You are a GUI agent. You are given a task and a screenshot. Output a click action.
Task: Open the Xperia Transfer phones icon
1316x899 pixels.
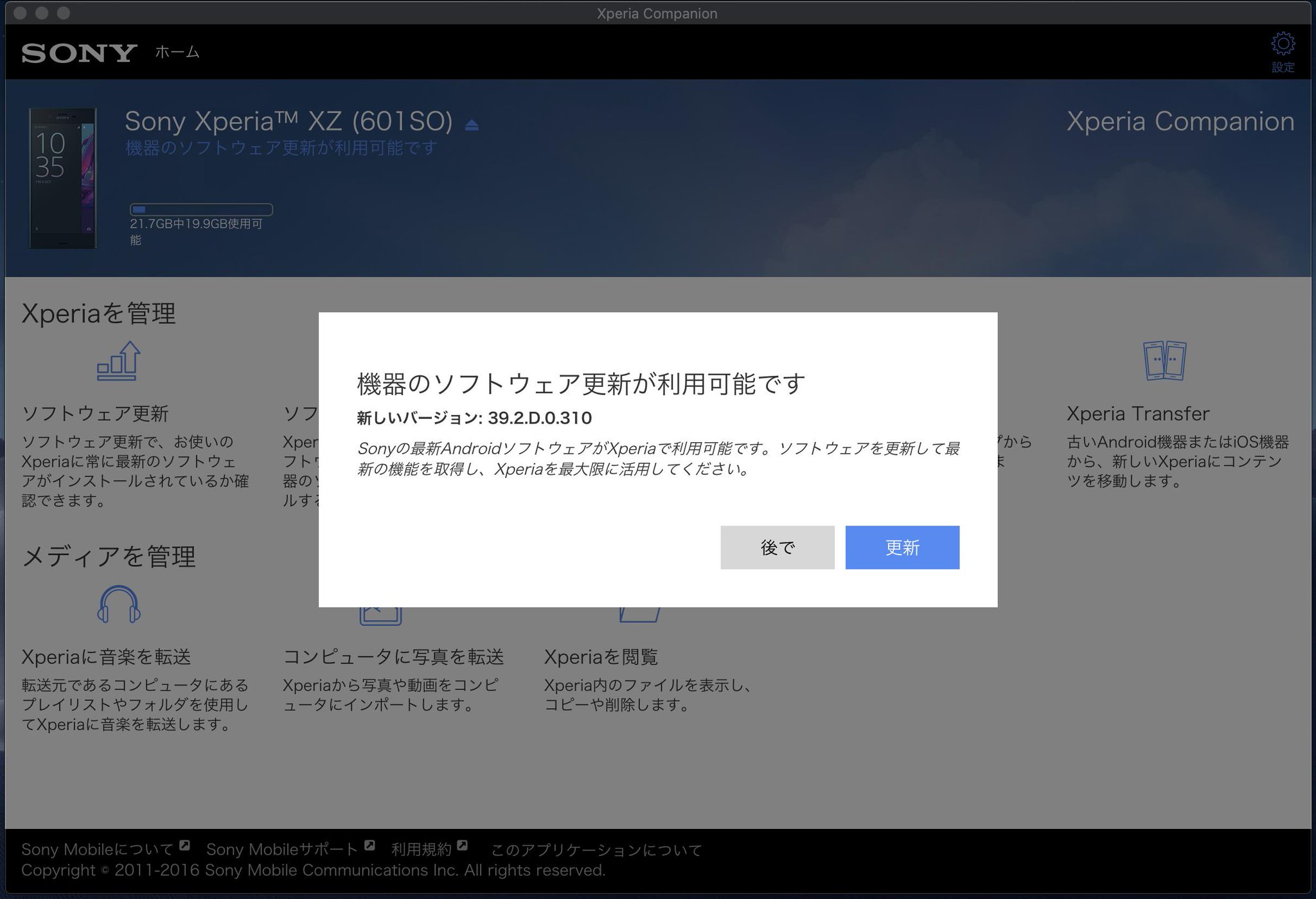[x=1164, y=360]
